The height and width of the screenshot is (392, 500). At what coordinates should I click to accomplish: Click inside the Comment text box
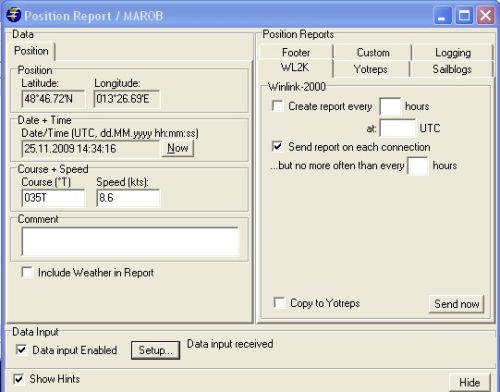coord(130,242)
